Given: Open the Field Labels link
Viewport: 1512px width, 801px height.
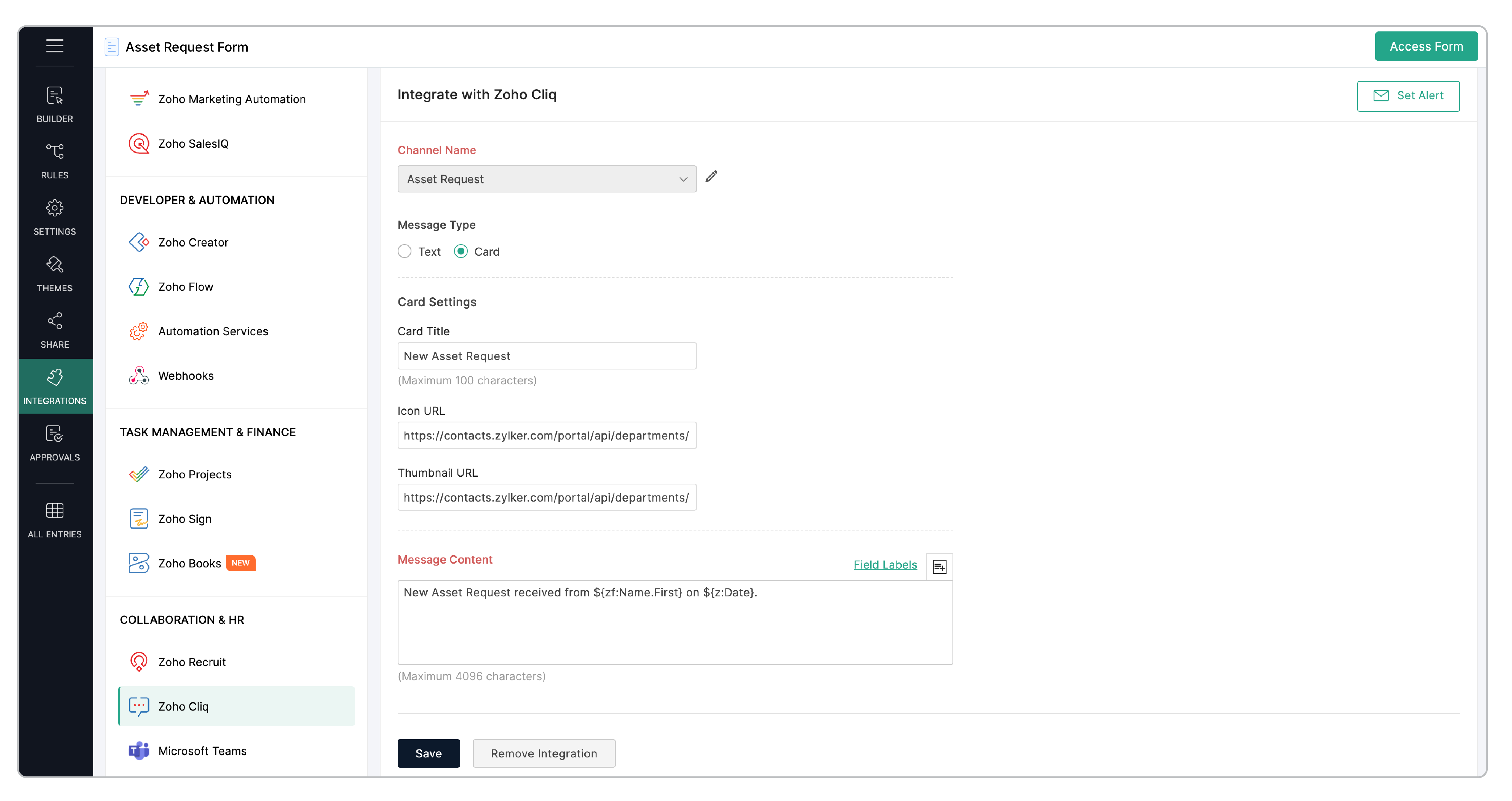Looking at the screenshot, I should click(x=885, y=564).
